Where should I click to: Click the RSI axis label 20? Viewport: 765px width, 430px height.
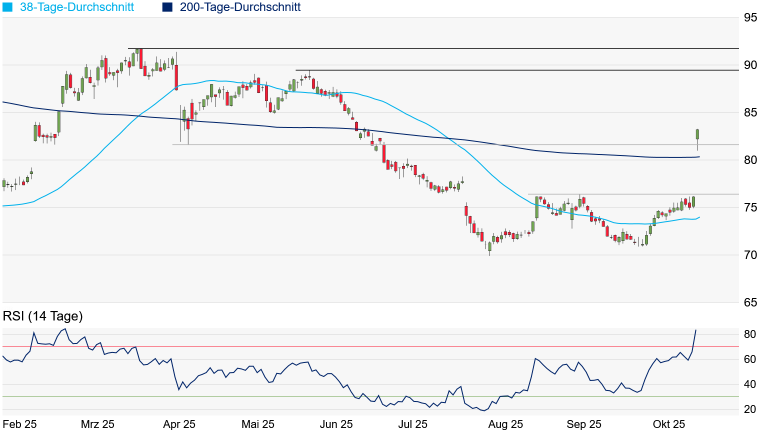750,410
